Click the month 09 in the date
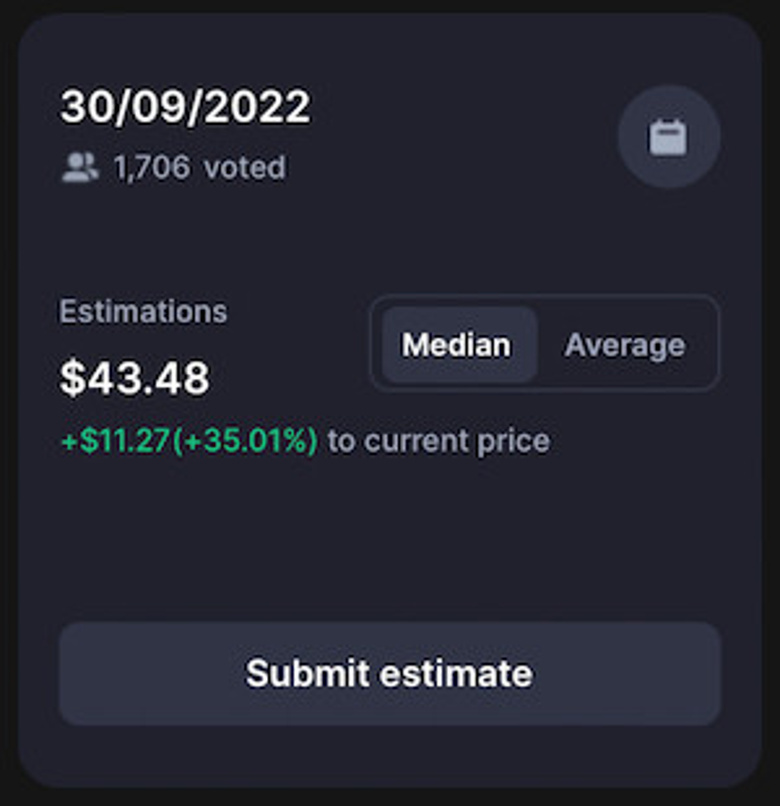780x806 pixels. pos(155,107)
